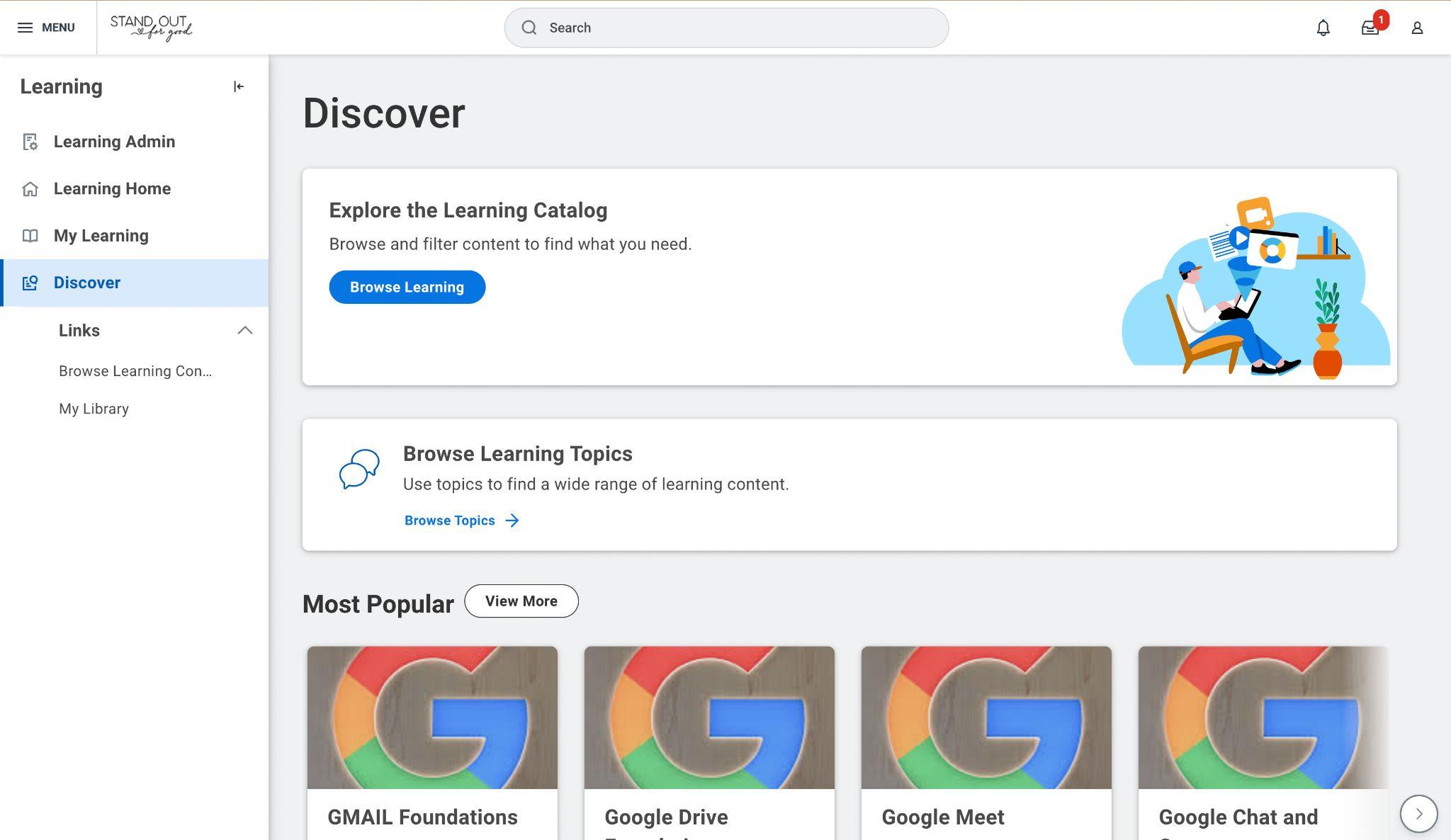
Task: Open the hamburger MENU button
Action: [x=46, y=28]
